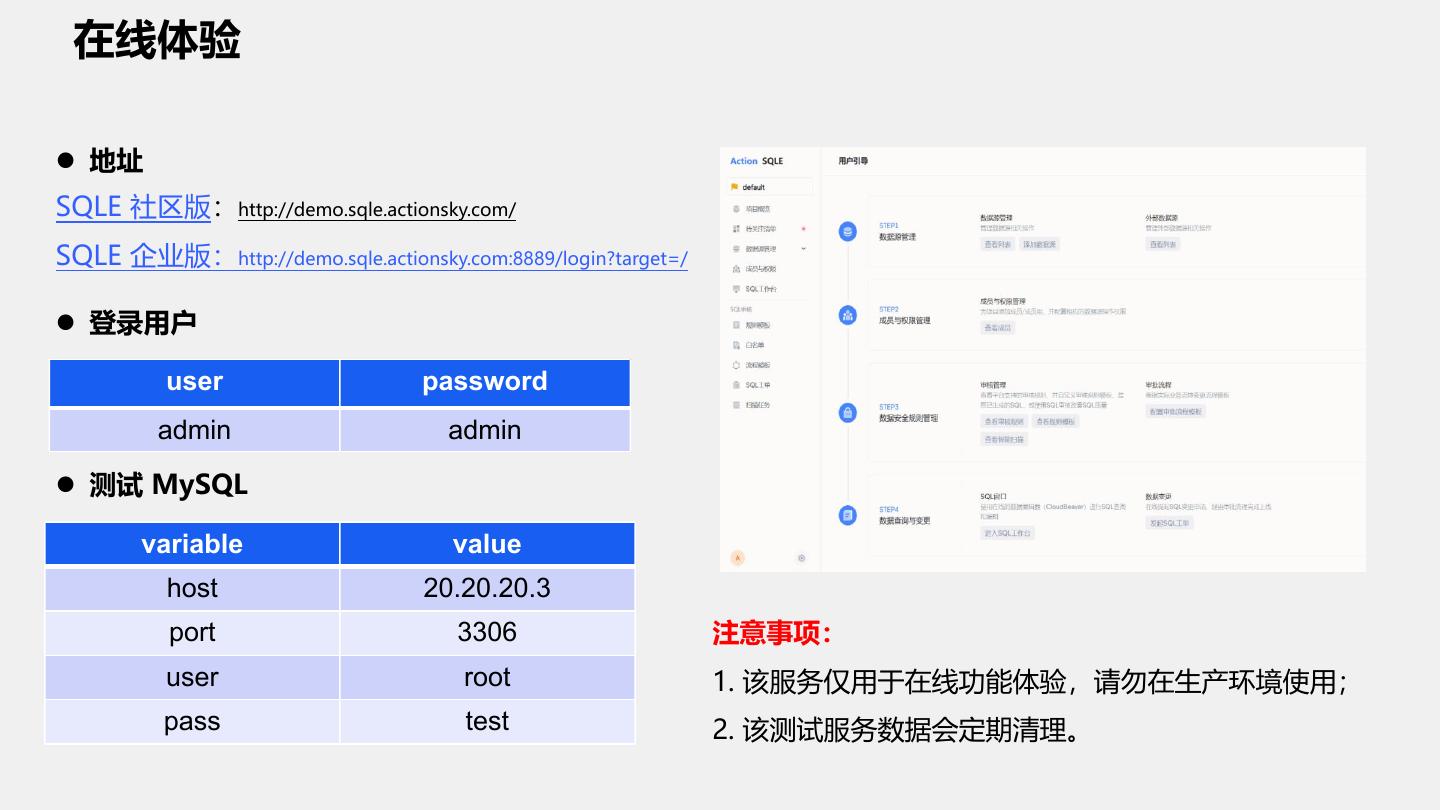Select the SQL工作台 sidebar icon
Image resolution: width=1440 pixels, height=810 pixels.
tap(737, 289)
